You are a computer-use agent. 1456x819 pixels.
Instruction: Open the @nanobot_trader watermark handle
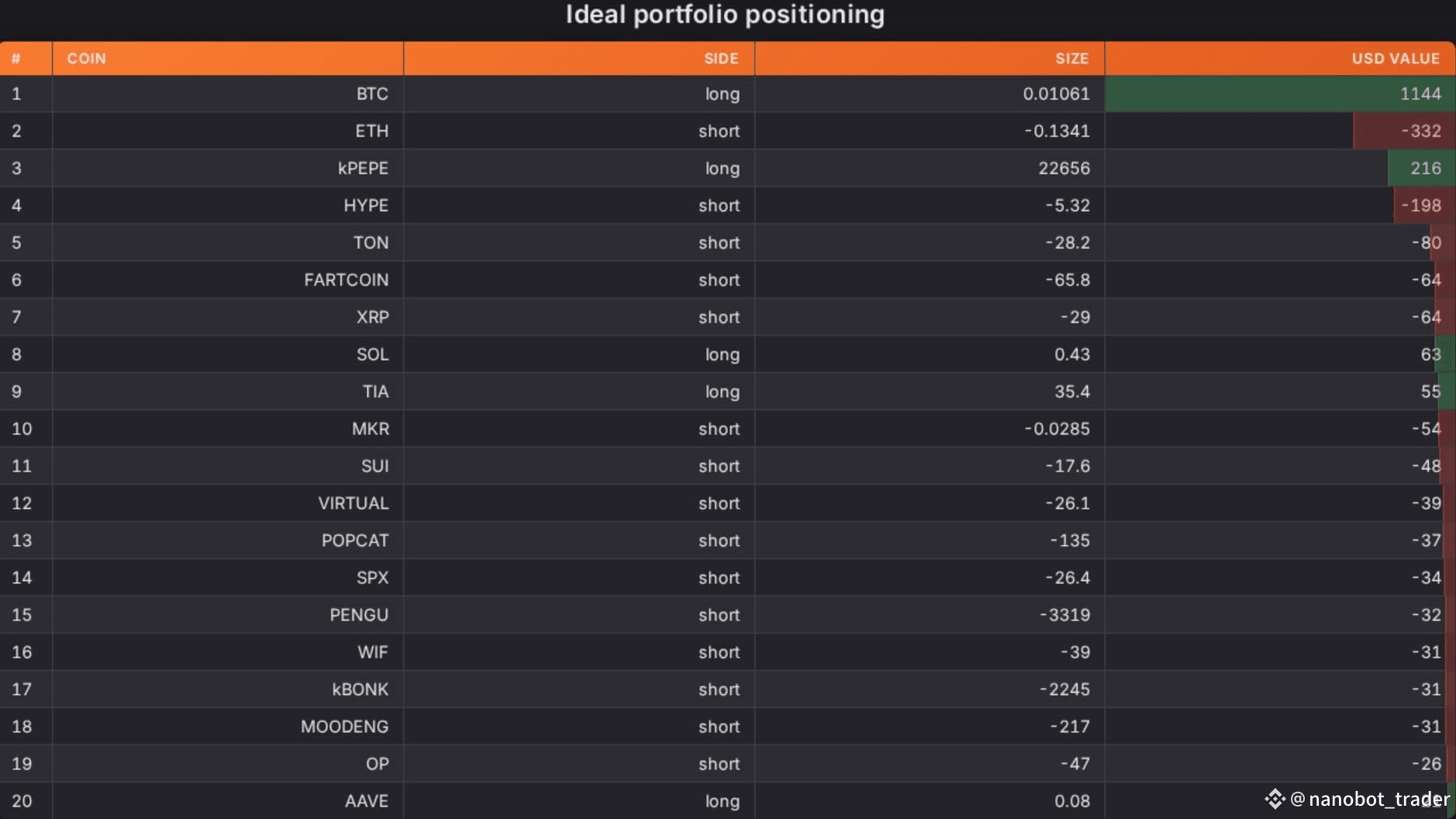(1369, 799)
